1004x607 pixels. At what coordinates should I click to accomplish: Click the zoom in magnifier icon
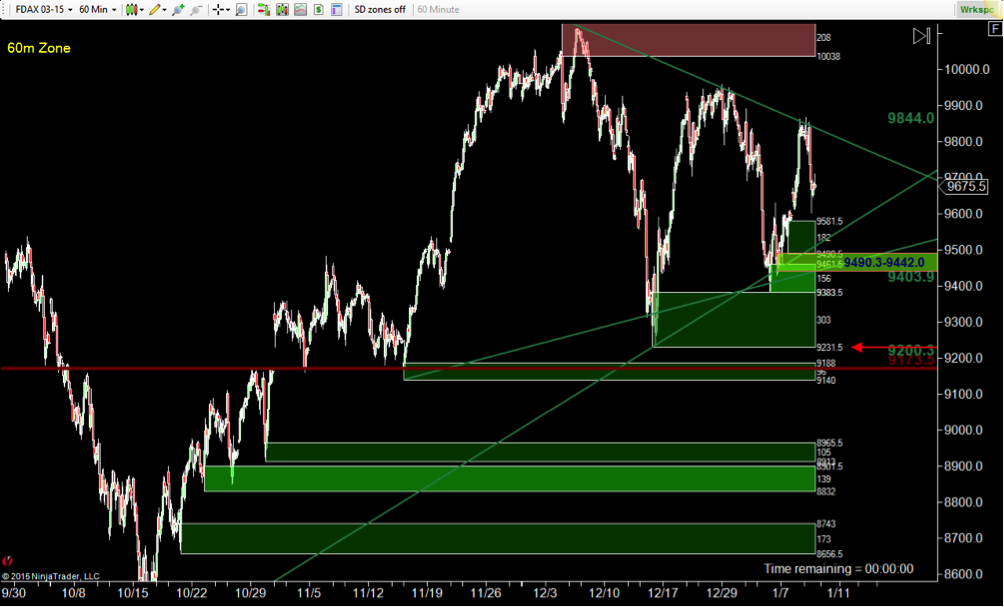[x=179, y=10]
